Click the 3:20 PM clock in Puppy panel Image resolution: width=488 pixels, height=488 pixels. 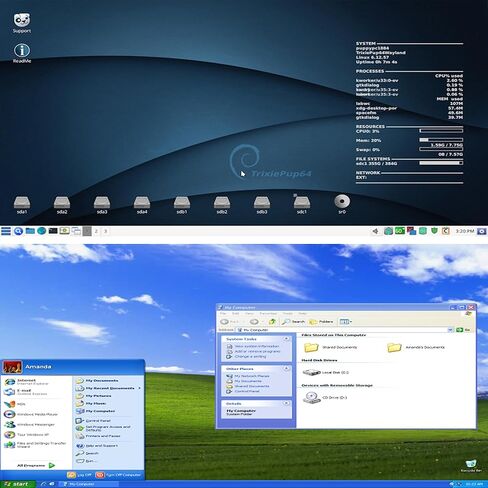point(465,231)
